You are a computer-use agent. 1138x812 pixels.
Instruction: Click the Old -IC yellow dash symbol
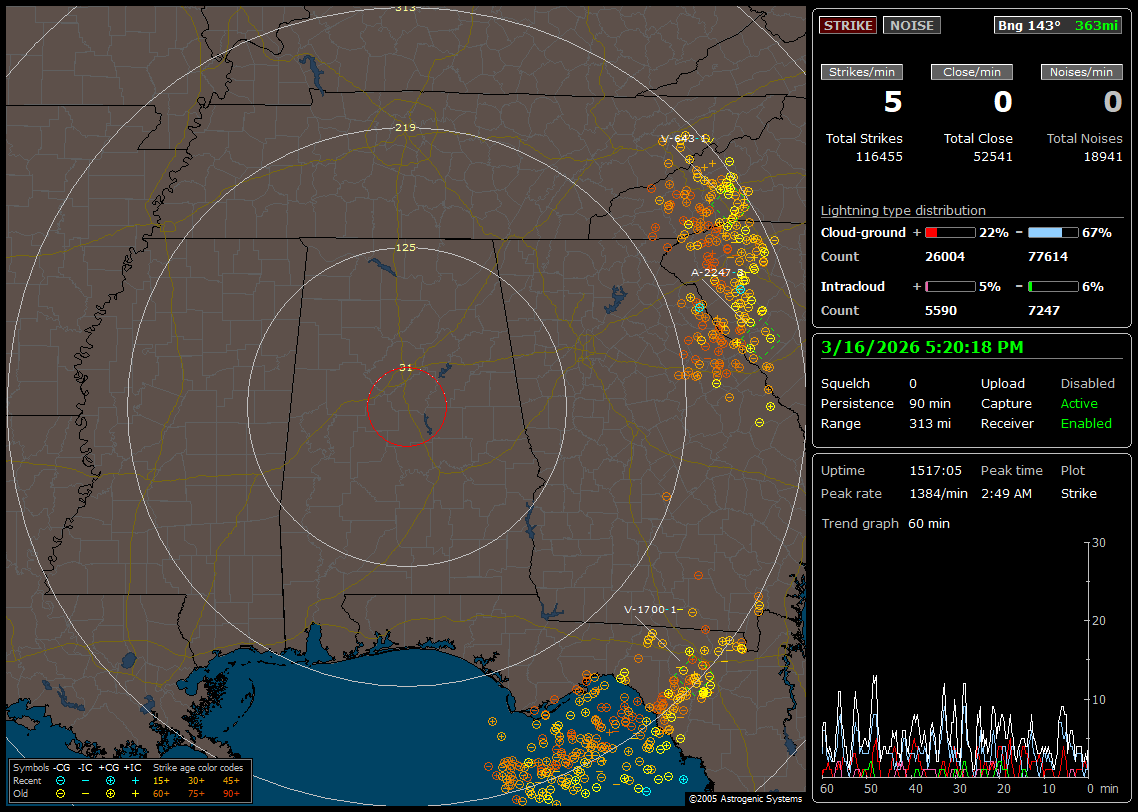(85, 793)
